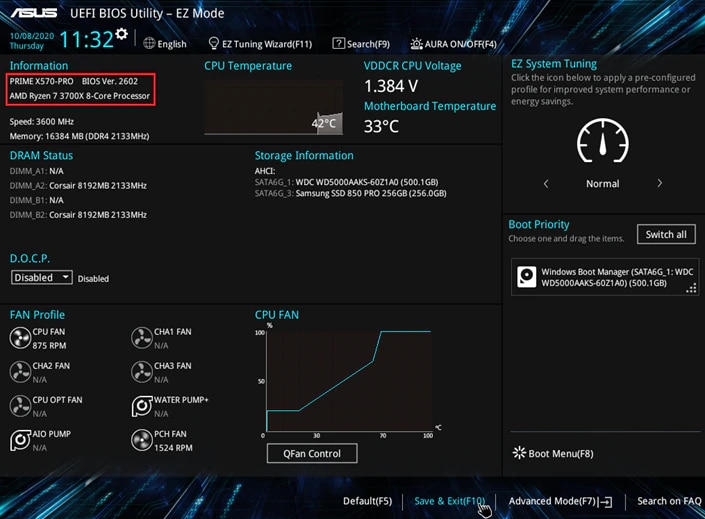The width and height of the screenshot is (705, 519).
Task: Click the Storage Information heading
Action: (304, 156)
